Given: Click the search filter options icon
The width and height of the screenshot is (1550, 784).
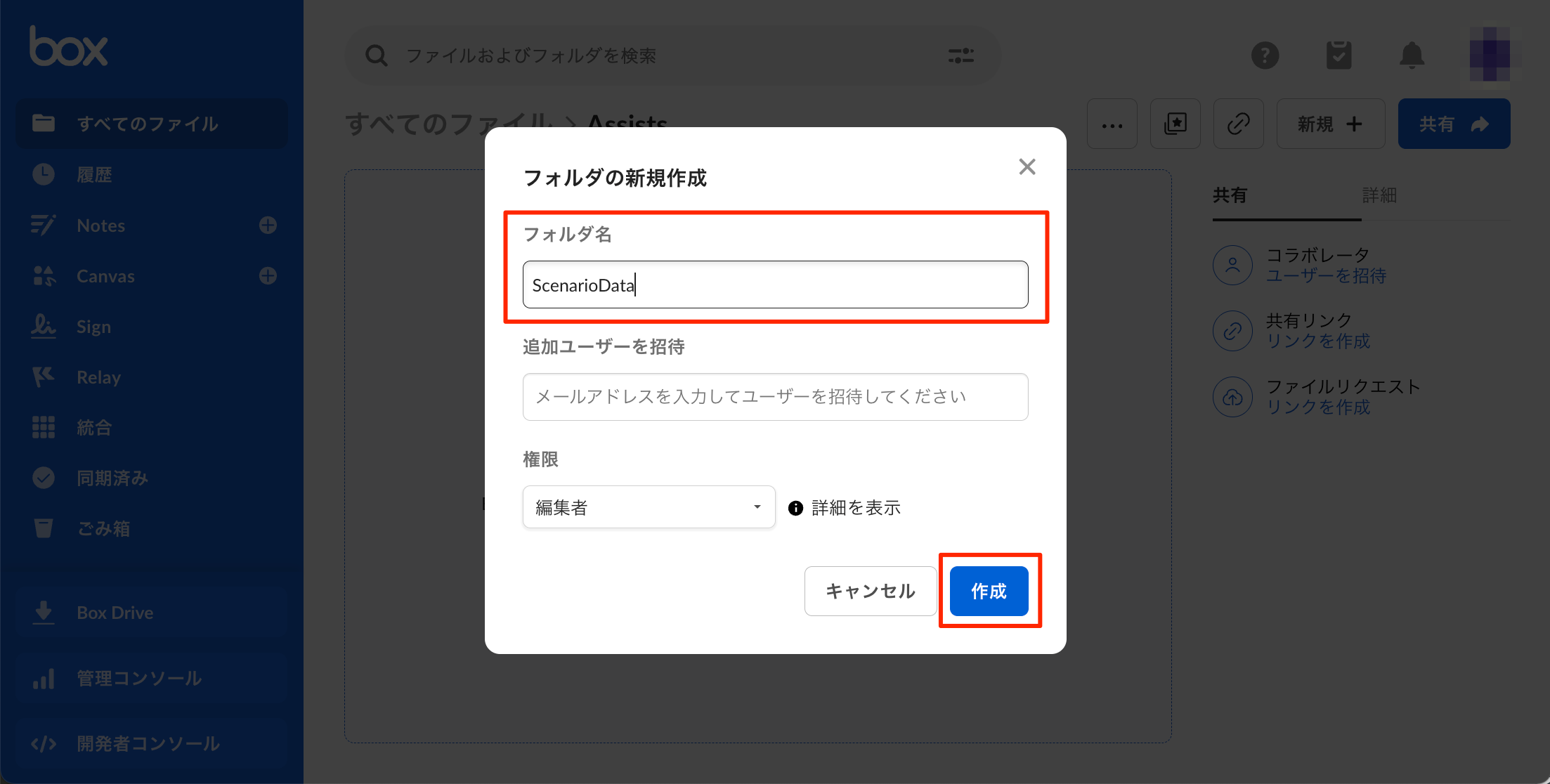Looking at the screenshot, I should (960, 55).
